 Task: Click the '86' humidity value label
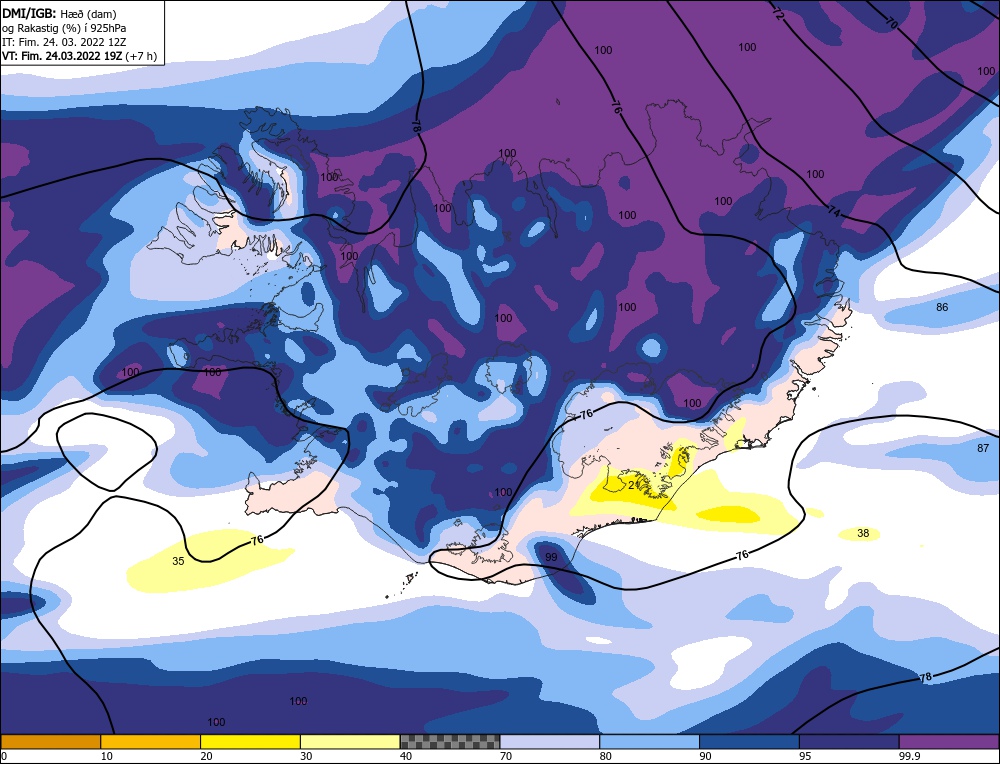click(x=942, y=307)
